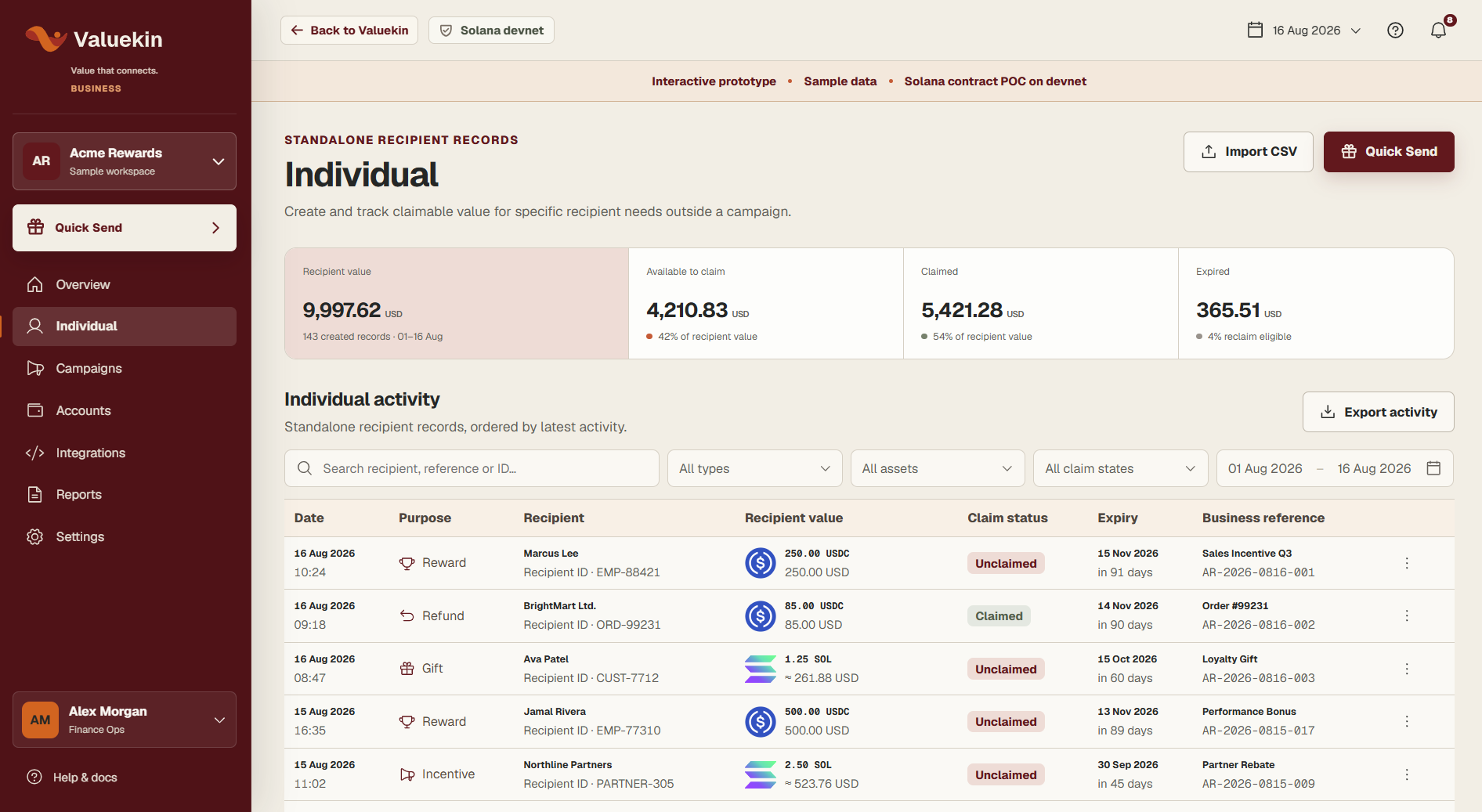Image resolution: width=1482 pixels, height=812 pixels.
Task: Click reference AR-2026-0815-017
Action: point(1258,731)
